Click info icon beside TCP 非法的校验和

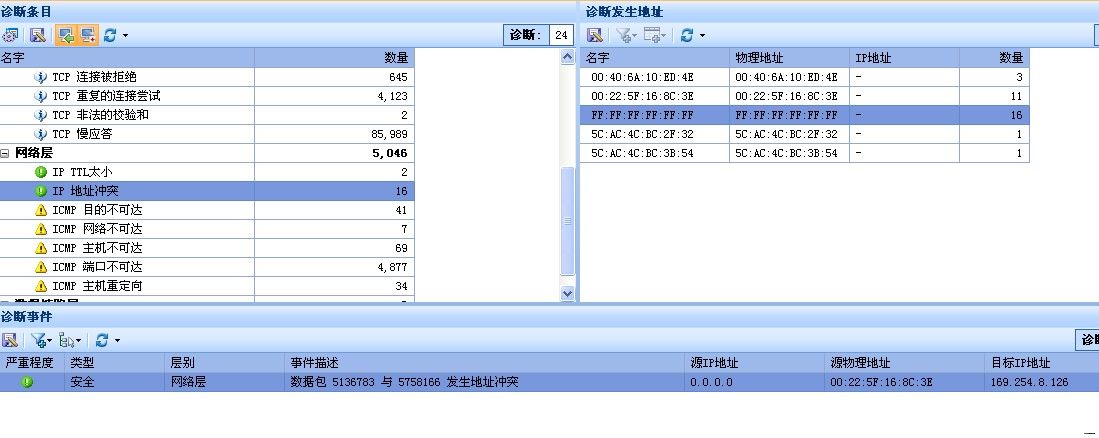coord(41,115)
